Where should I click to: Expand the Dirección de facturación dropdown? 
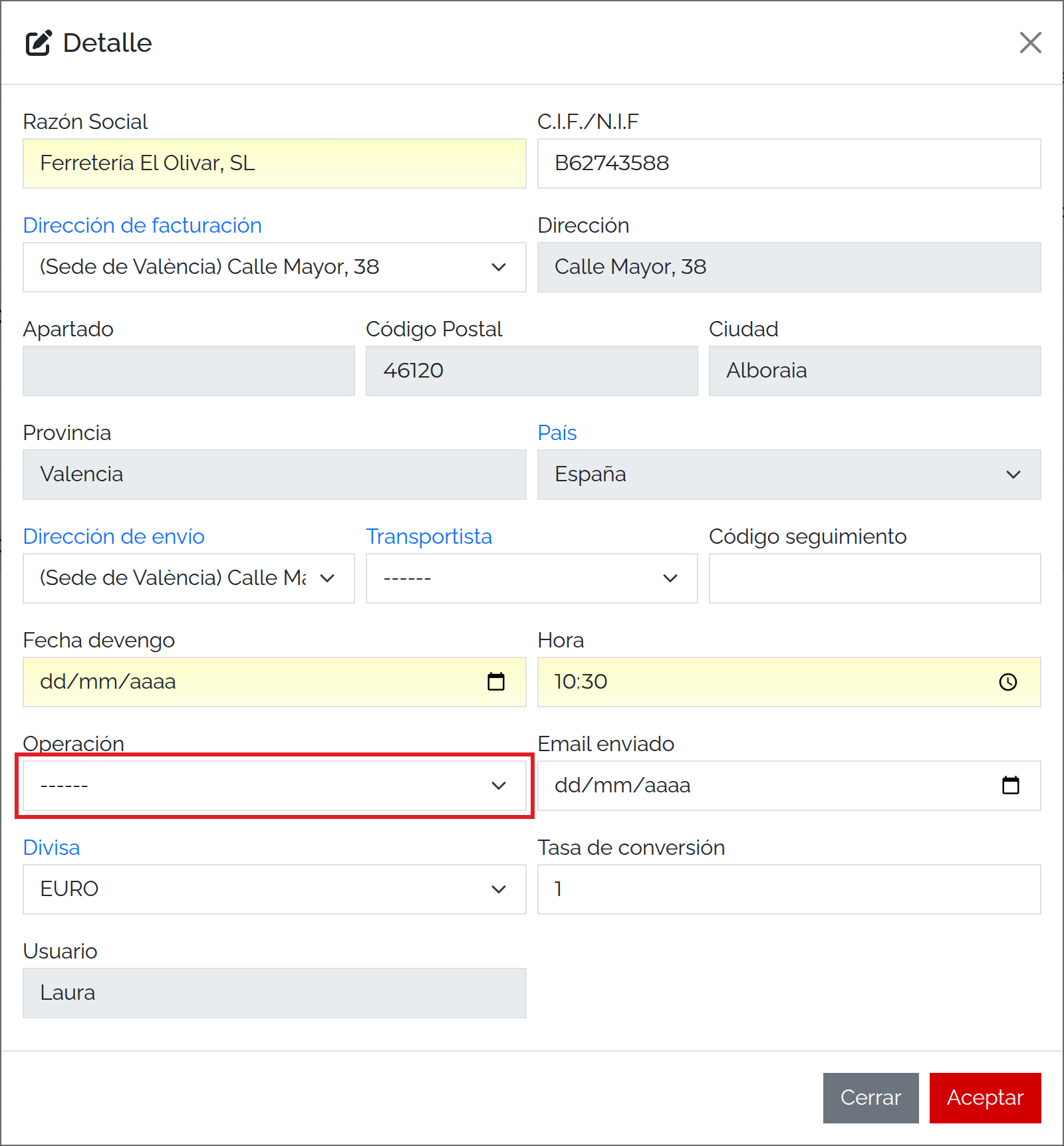coord(275,267)
